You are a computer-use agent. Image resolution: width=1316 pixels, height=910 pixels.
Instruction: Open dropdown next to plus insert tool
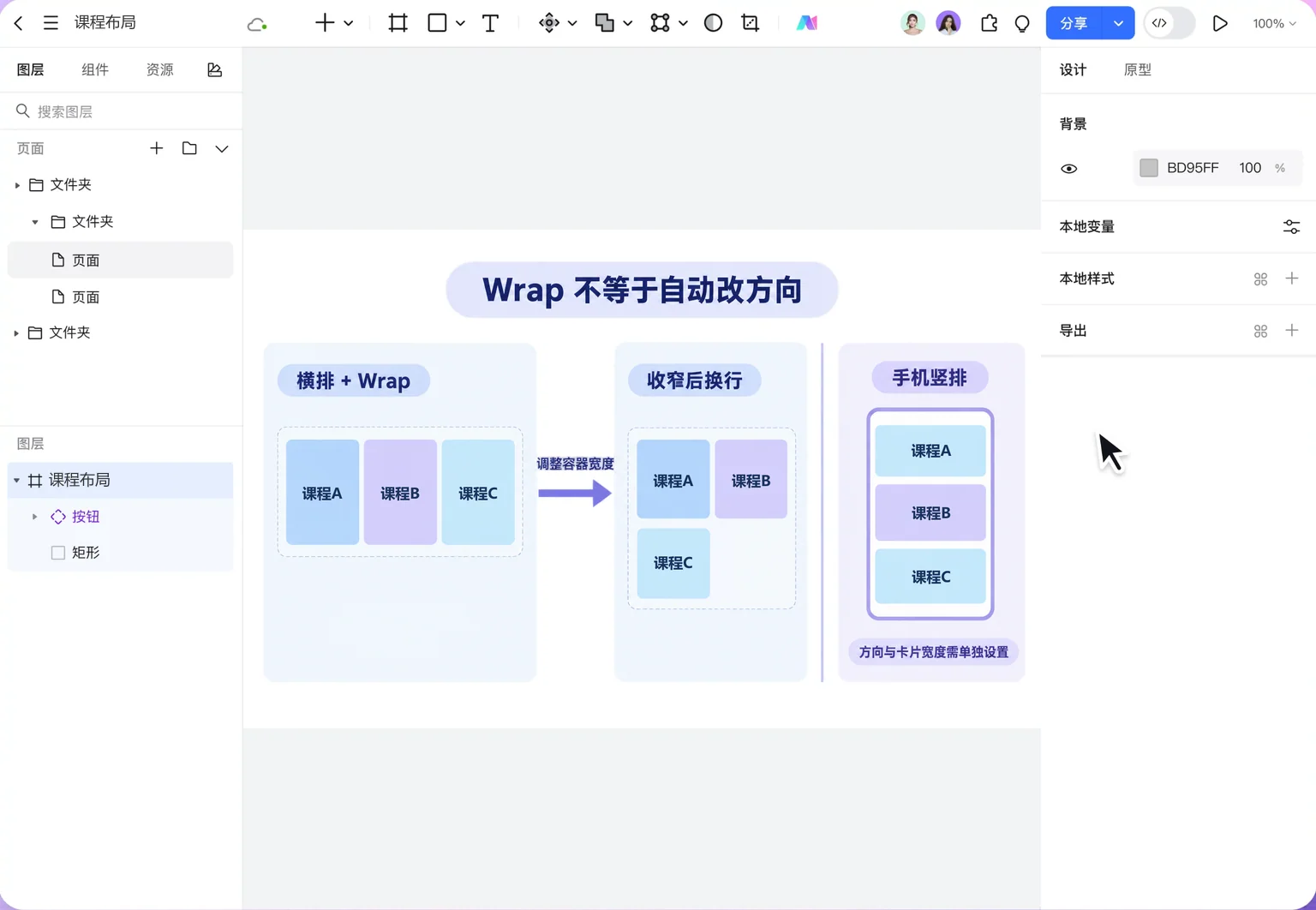pos(349,23)
